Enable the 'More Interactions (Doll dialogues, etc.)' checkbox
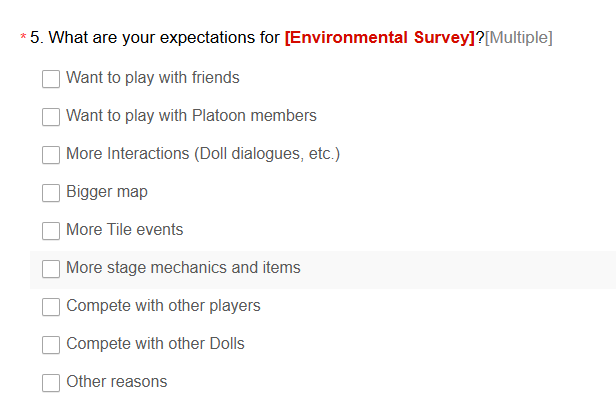Image resolution: width=616 pixels, height=409 pixels. pyautogui.click(x=51, y=155)
